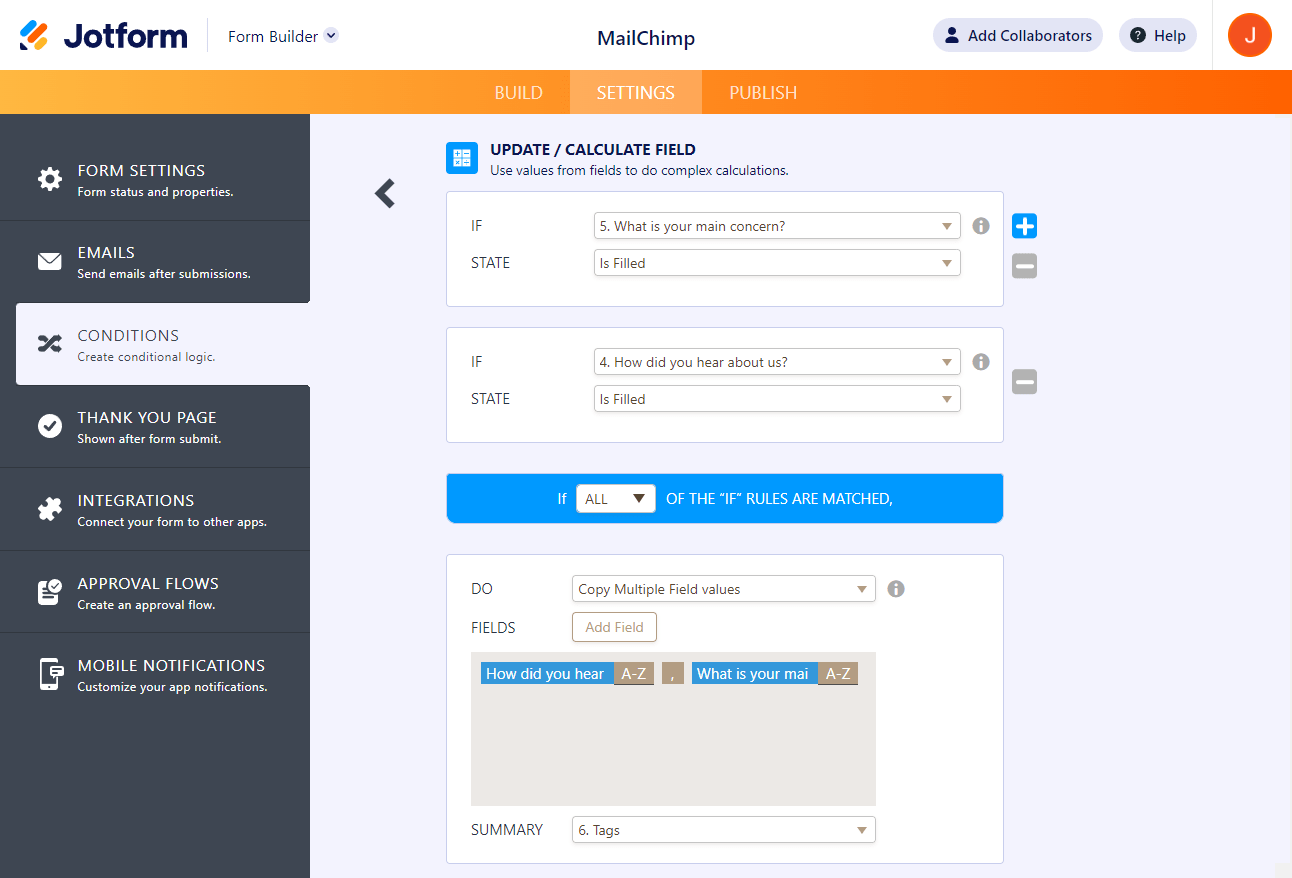Open Form Settings in the sidebar
The image size is (1292, 878).
click(x=155, y=179)
